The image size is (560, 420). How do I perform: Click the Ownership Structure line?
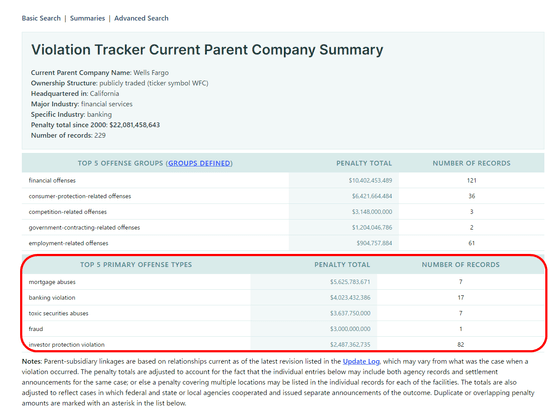pos(119,83)
